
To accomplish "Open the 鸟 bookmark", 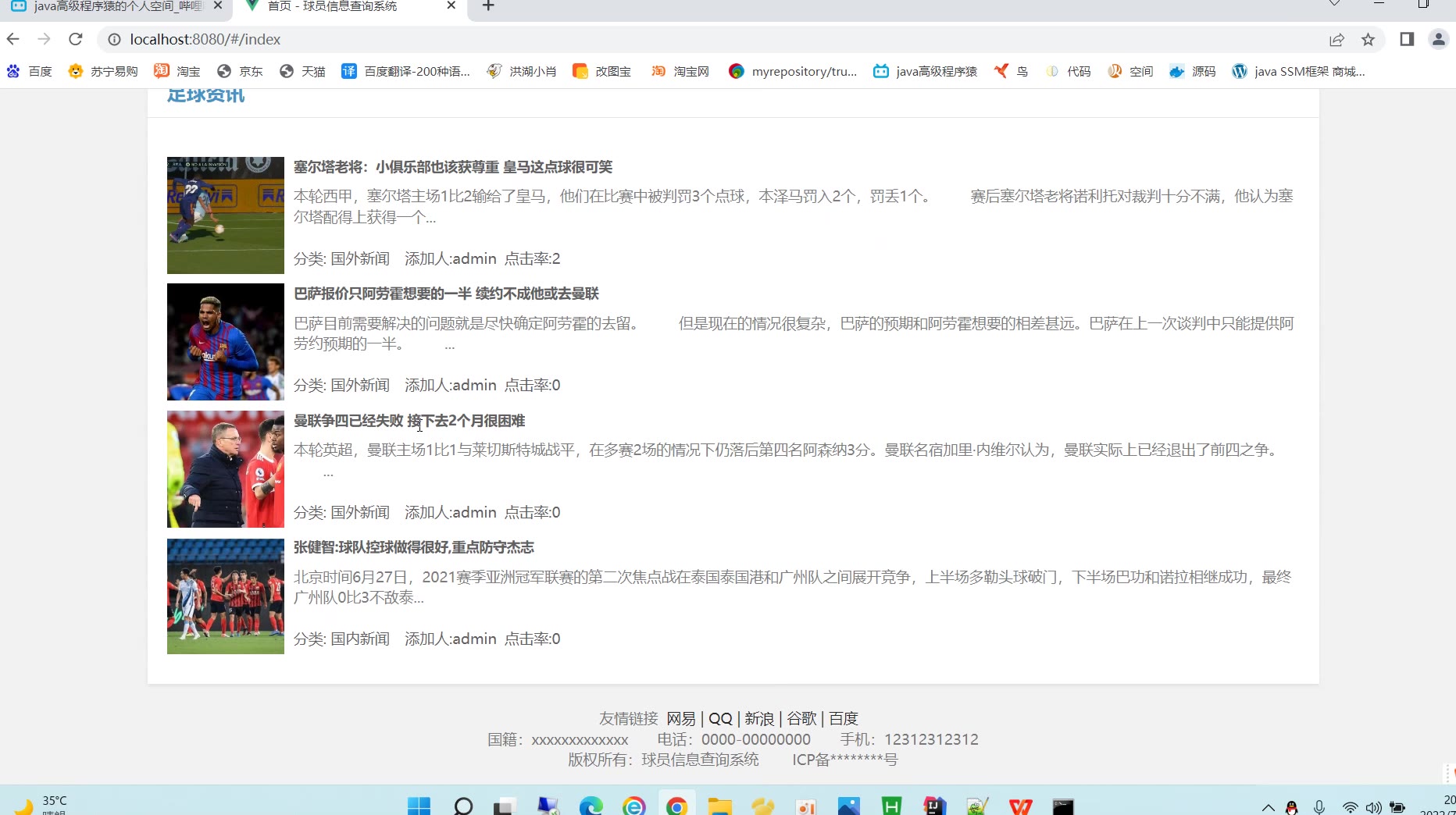I will (1011, 71).
